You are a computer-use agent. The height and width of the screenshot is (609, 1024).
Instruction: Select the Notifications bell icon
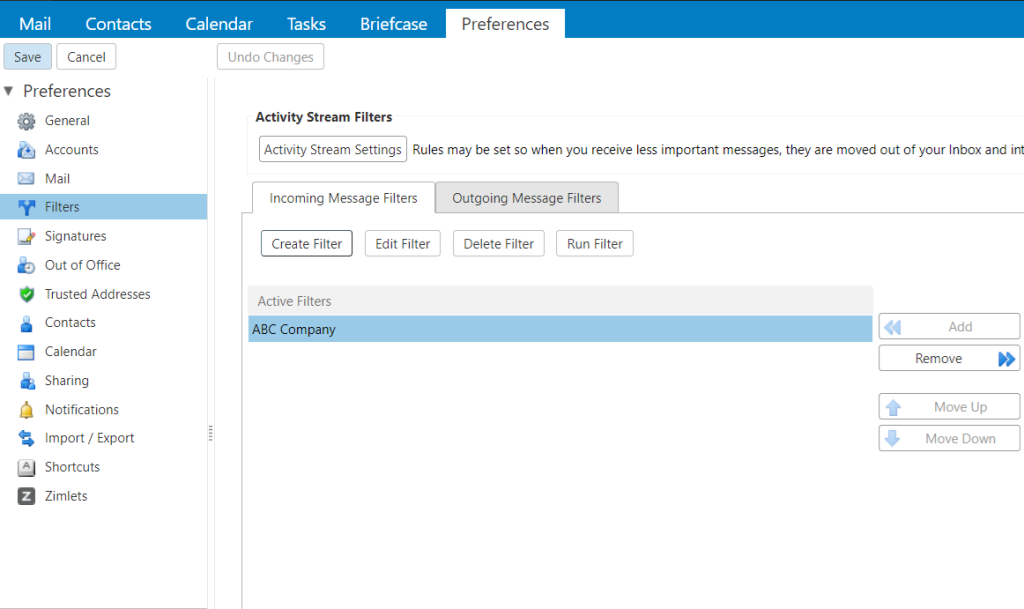(x=27, y=410)
